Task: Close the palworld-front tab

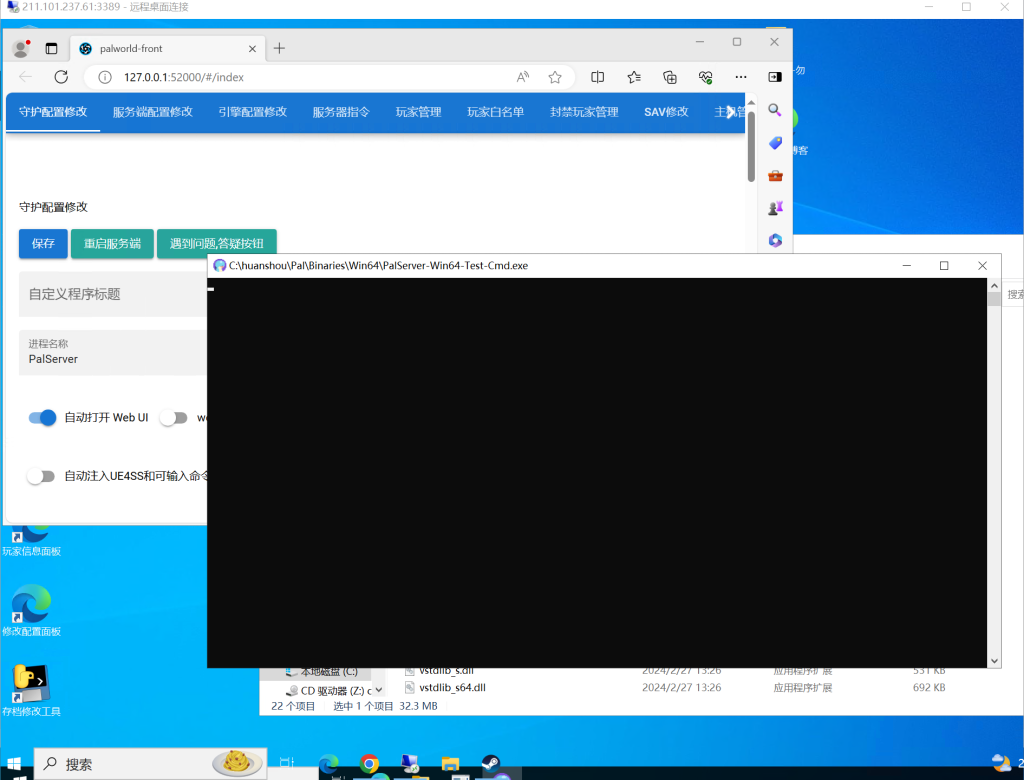Action: (x=252, y=49)
